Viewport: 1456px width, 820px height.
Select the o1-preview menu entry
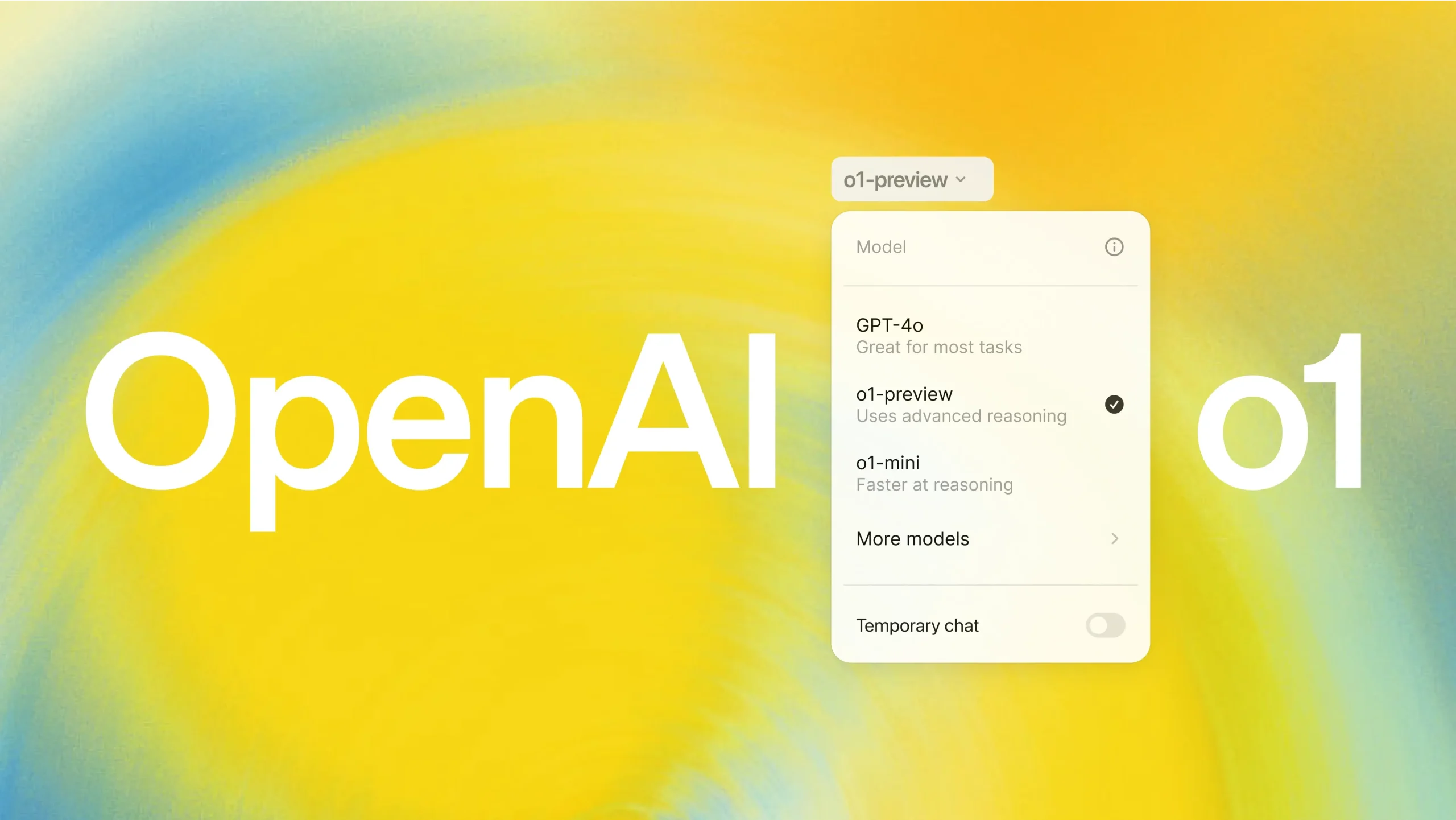coord(989,403)
